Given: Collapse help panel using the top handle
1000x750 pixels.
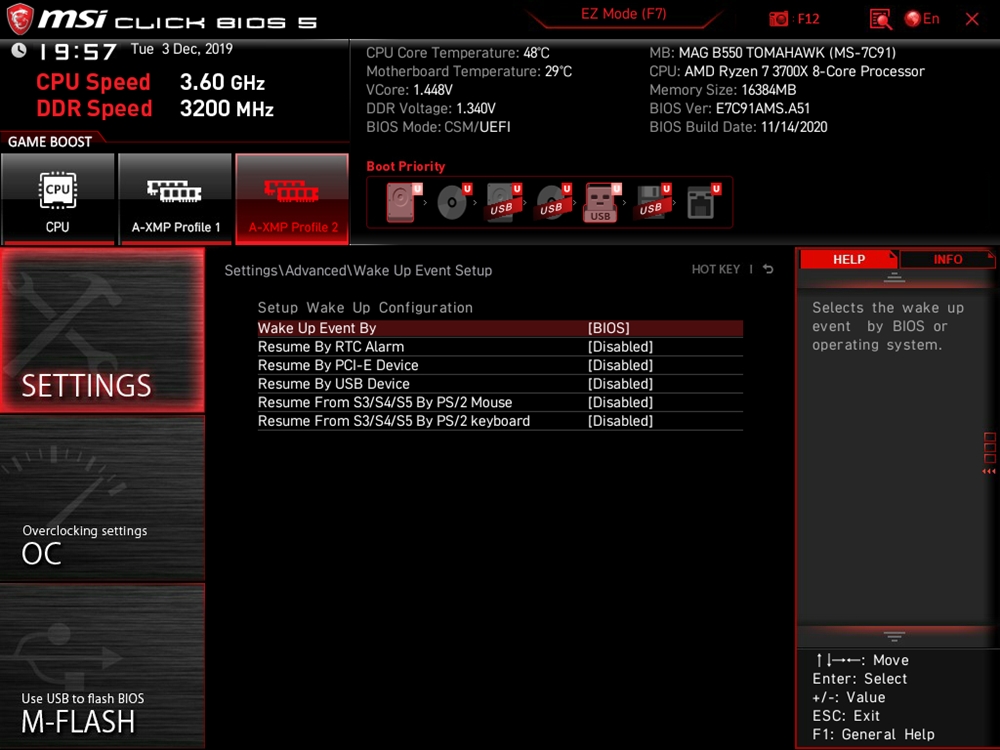Looking at the screenshot, I should (894, 277).
